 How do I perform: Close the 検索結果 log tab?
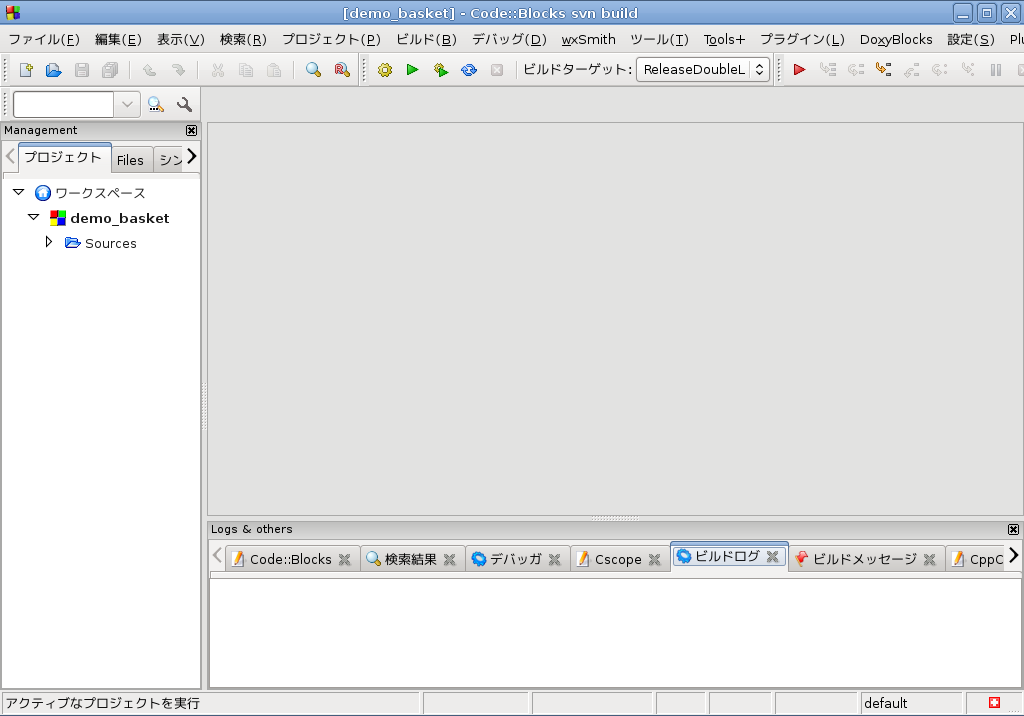[449, 560]
